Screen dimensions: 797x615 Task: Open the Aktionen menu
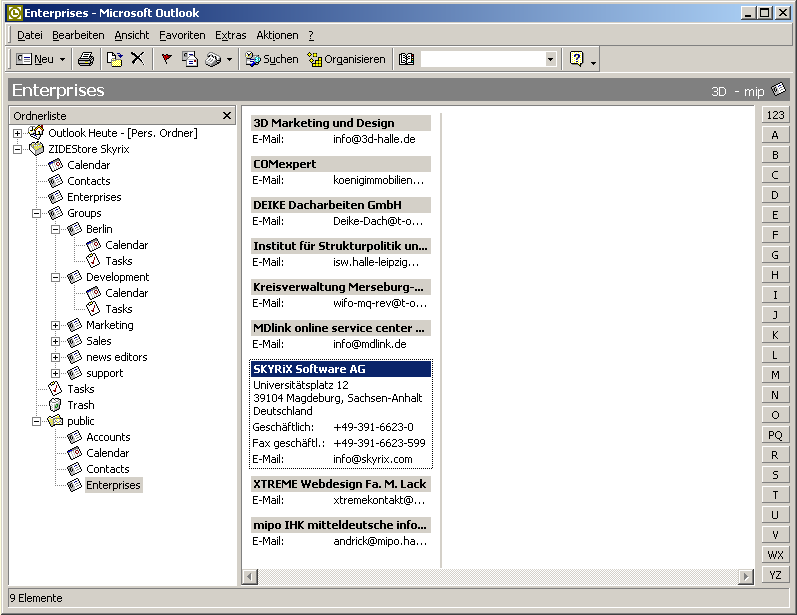coord(277,35)
